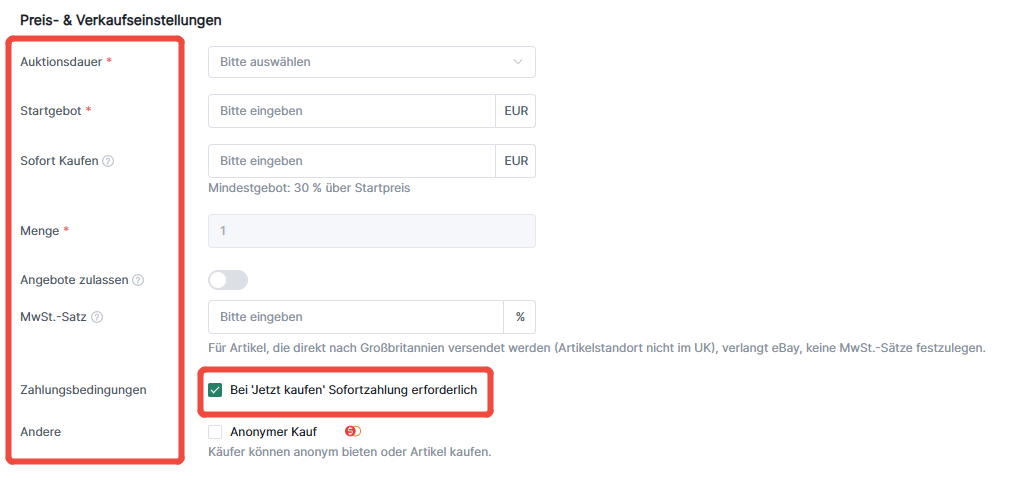Click the percent sign suffix of MwSt.-Satz

520,317
